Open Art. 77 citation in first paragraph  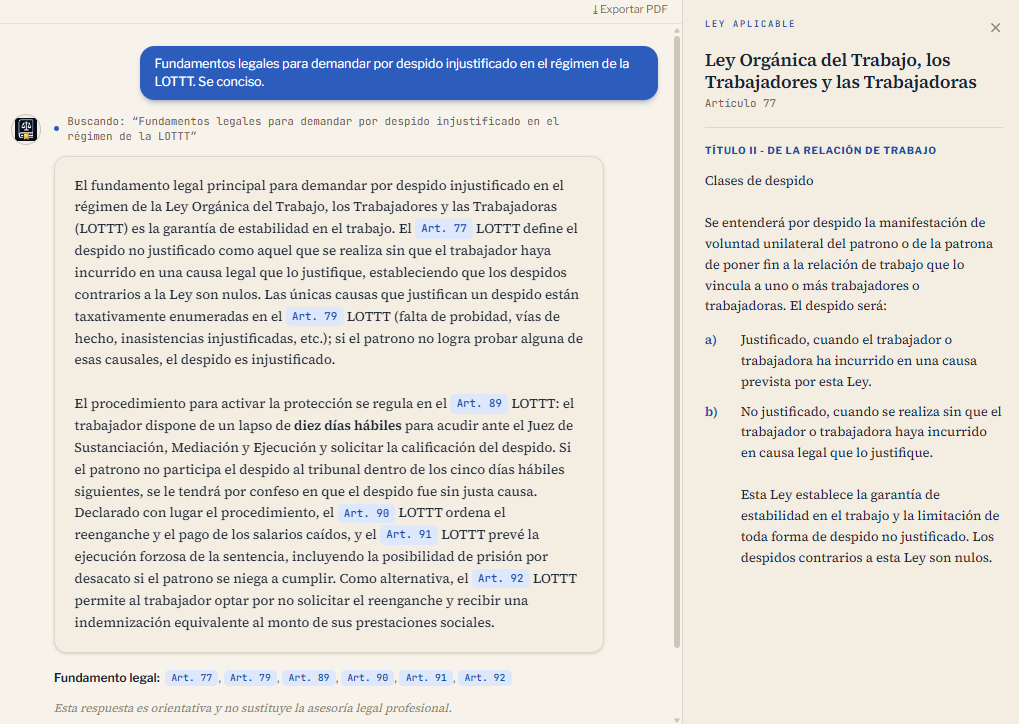(x=444, y=229)
